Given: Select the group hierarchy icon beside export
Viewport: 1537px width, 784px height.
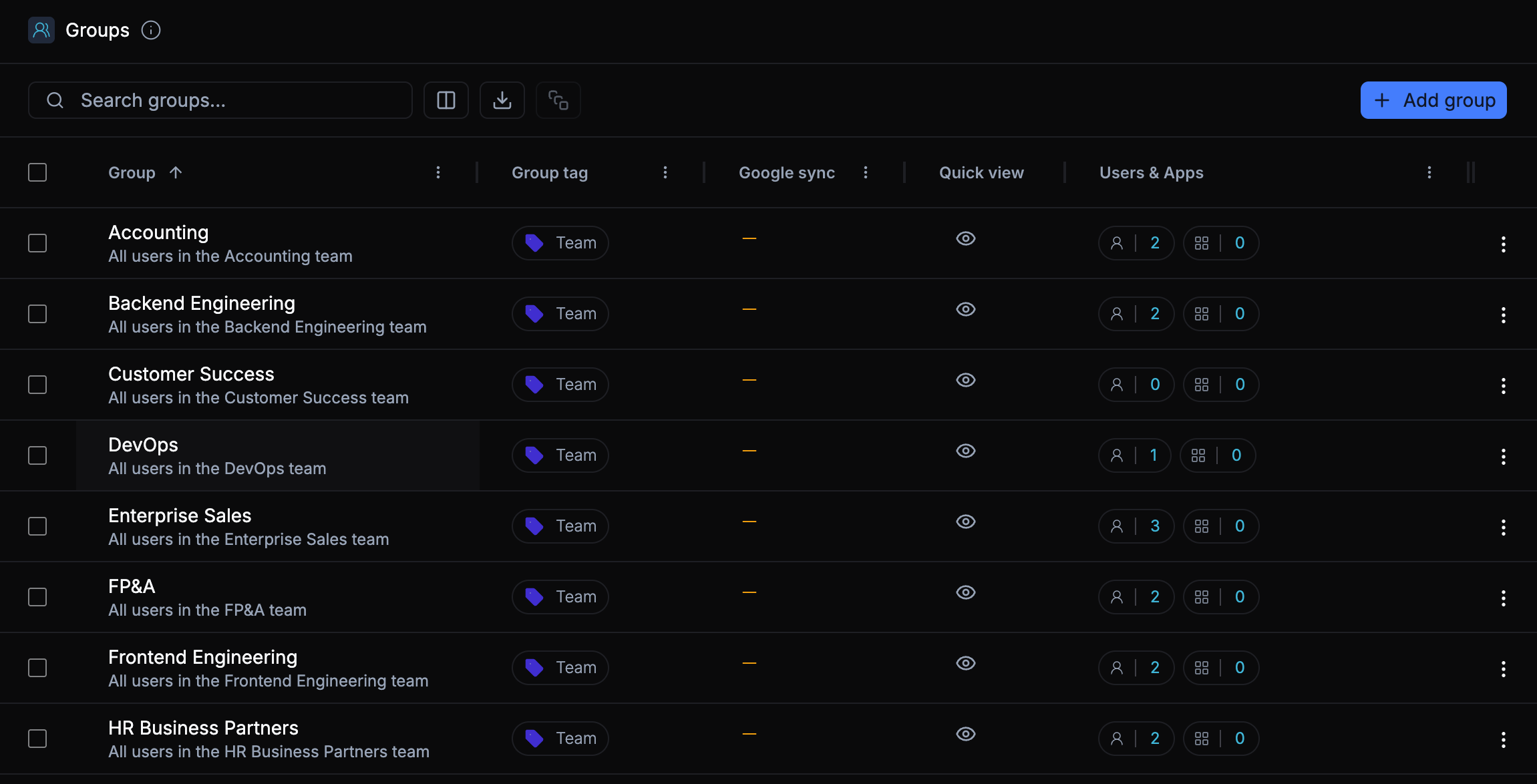Looking at the screenshot, I should point(558,100).
